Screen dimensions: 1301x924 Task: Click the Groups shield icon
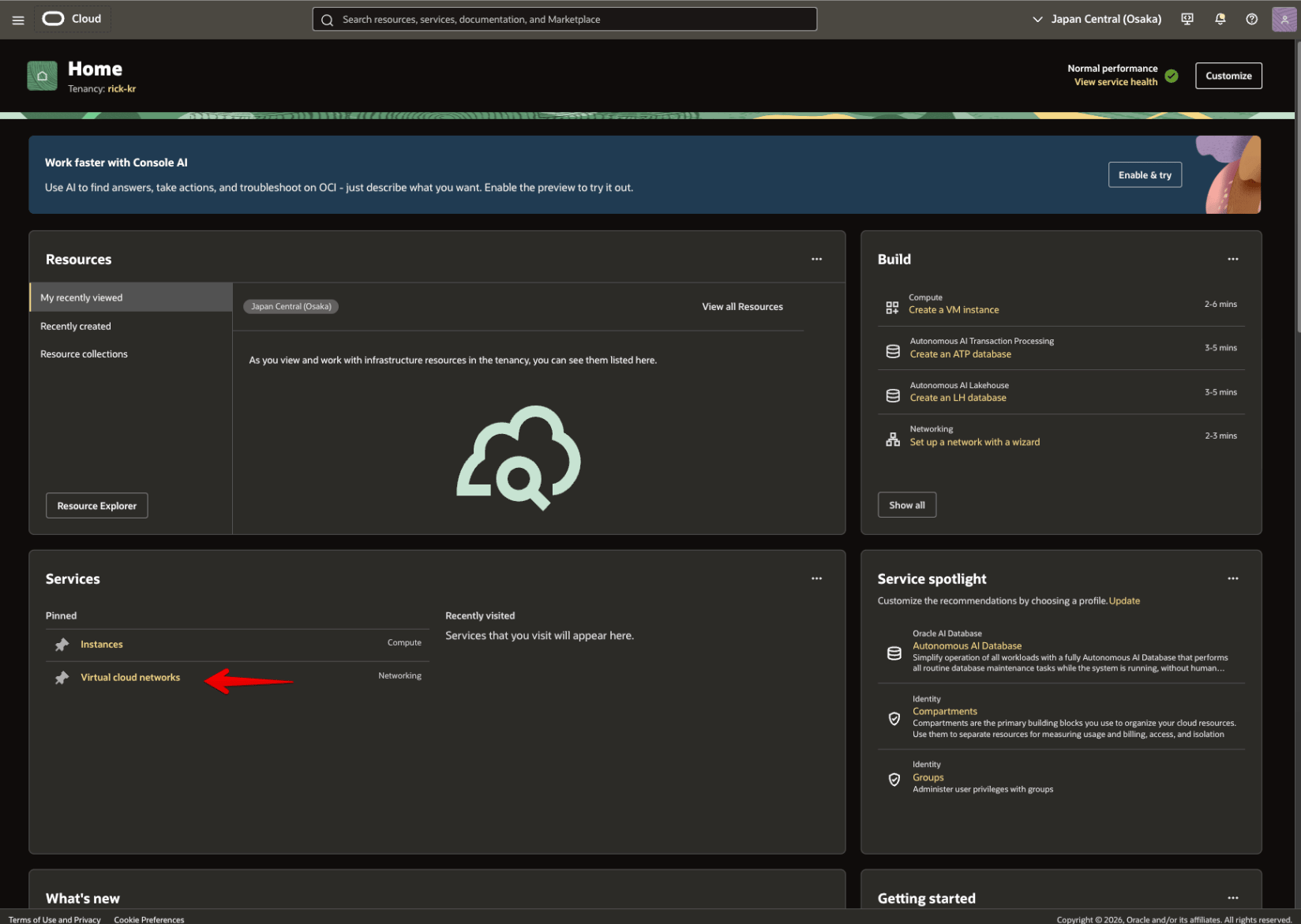tap(894, 780)
